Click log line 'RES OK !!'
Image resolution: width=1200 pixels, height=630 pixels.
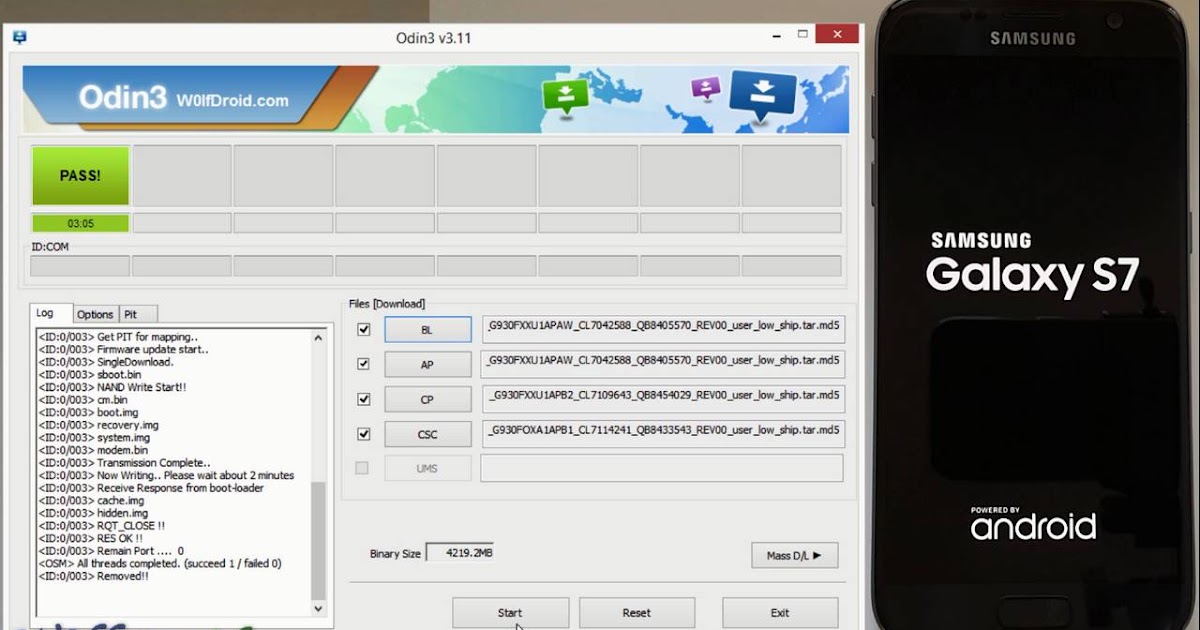coord(92,538)
